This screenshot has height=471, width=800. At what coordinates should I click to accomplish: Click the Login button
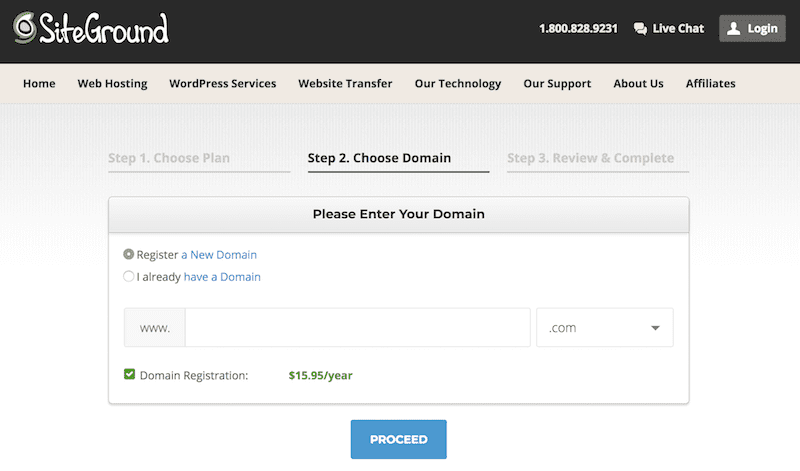(x=753, y=29)
